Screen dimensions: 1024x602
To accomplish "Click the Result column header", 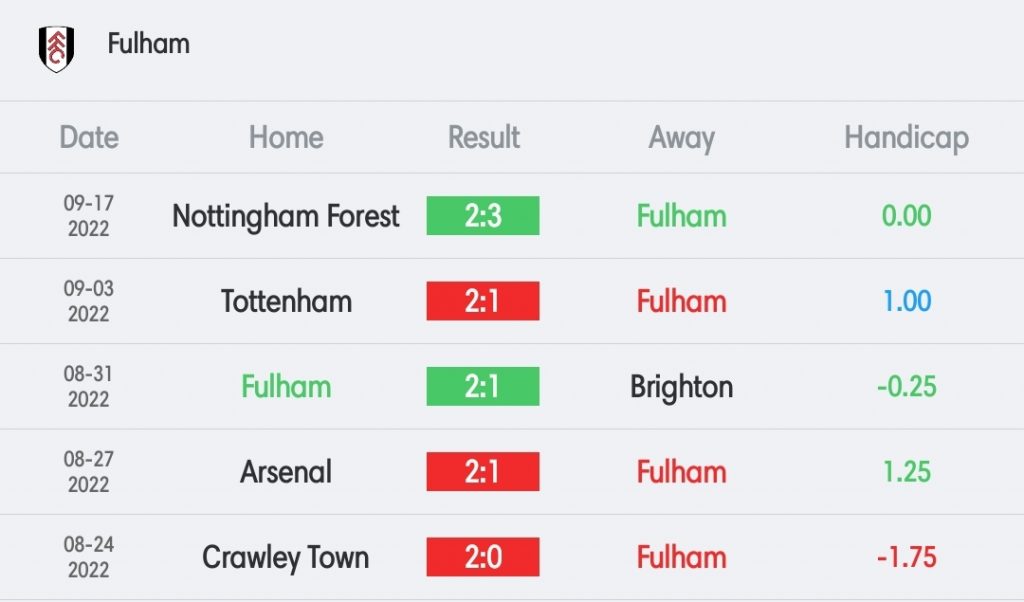I will [x=483, y=137].
